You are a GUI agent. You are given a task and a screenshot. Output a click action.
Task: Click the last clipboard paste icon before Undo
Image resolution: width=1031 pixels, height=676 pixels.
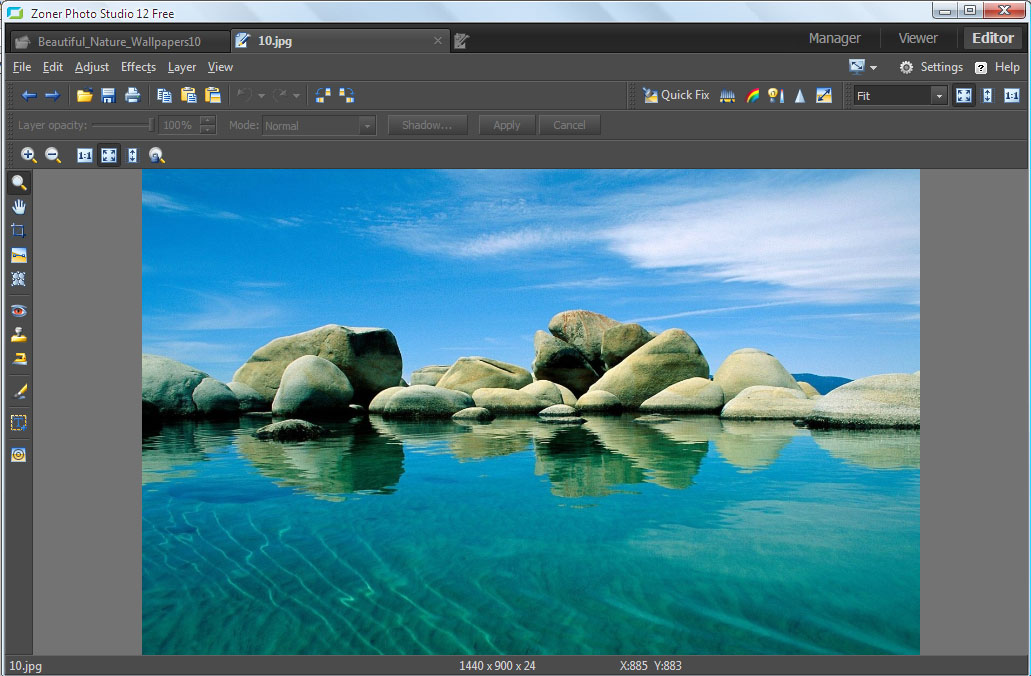click(x=212, y=95)
